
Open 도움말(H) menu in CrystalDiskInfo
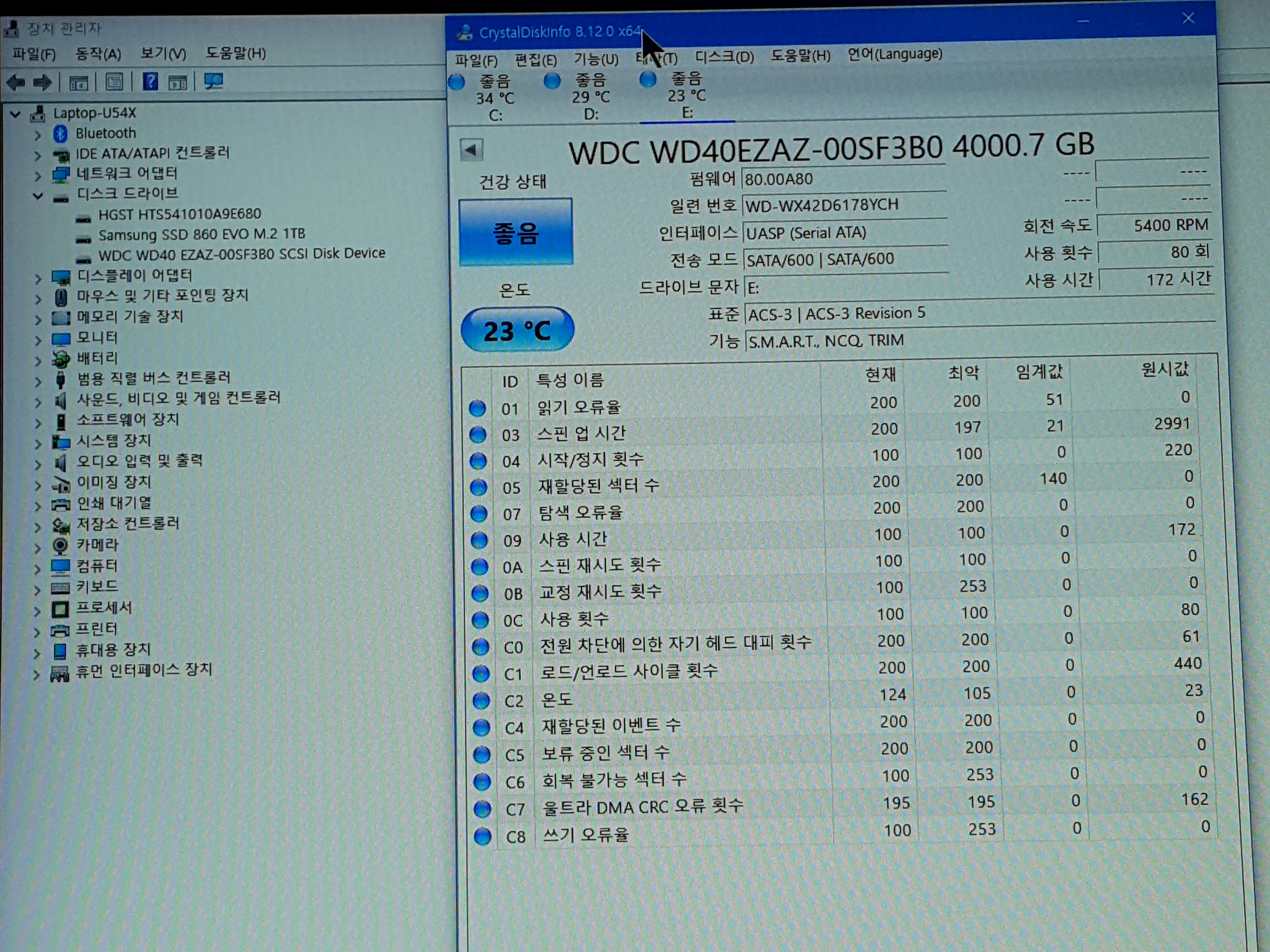tap(800, 55)
